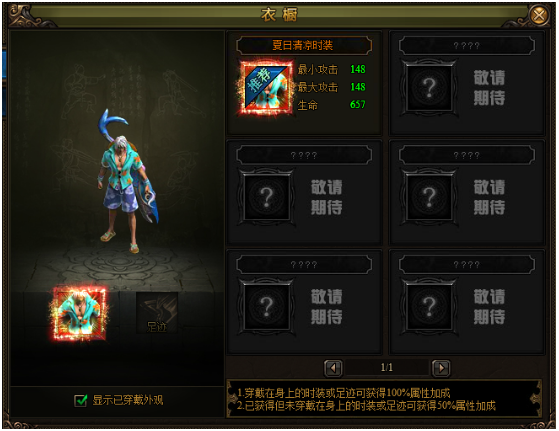The height and width of the screenshot is (431, 559).
Task: Click the locked question-mark icon in middle-left card
Action: [x=267, y=197]
